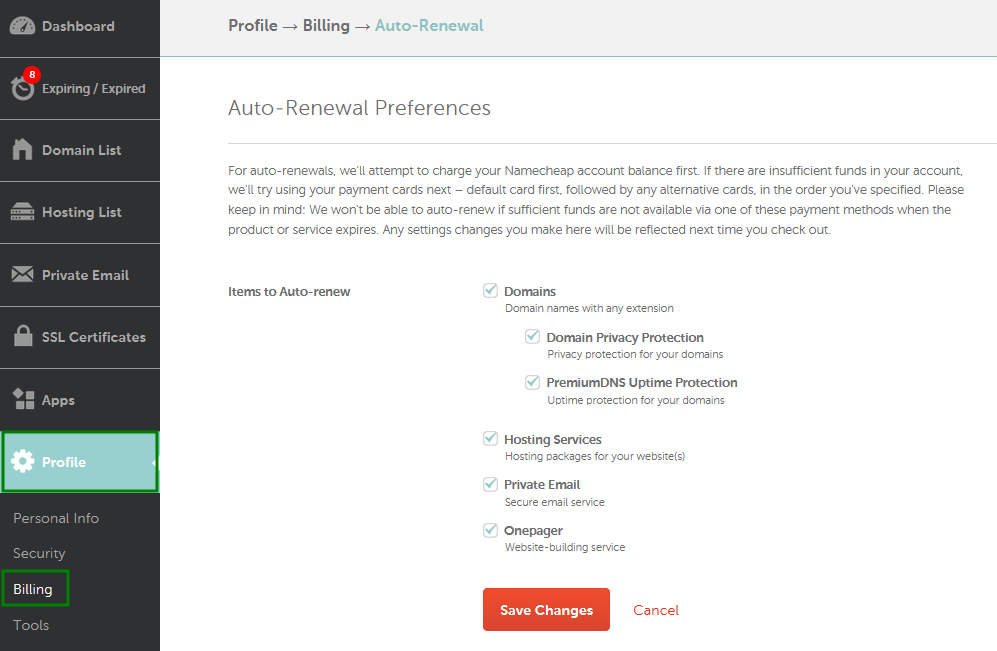
Task: Click the Expiring / Expired clock icon
Action: (22, 88)
